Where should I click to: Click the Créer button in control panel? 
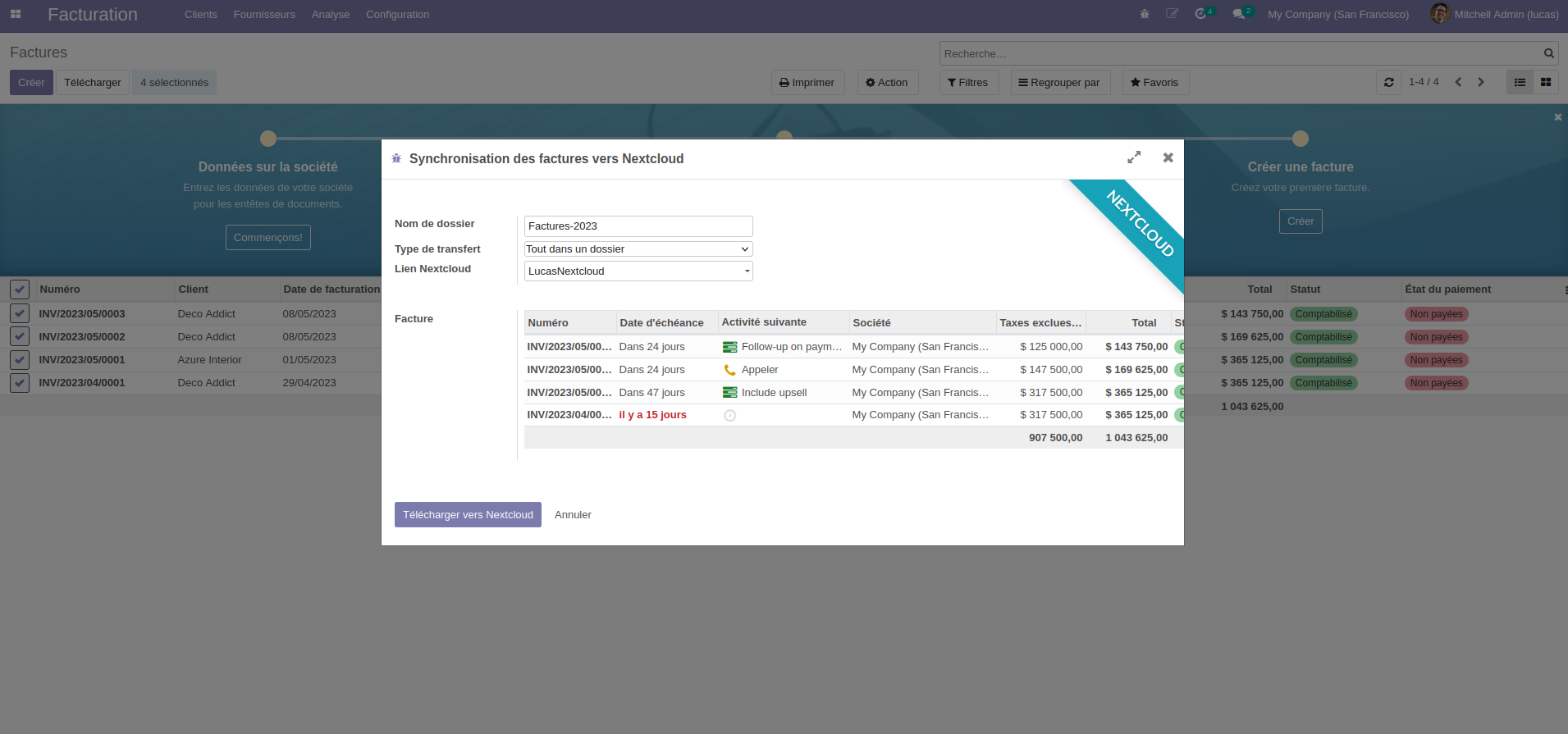click(x=31, y=82)
